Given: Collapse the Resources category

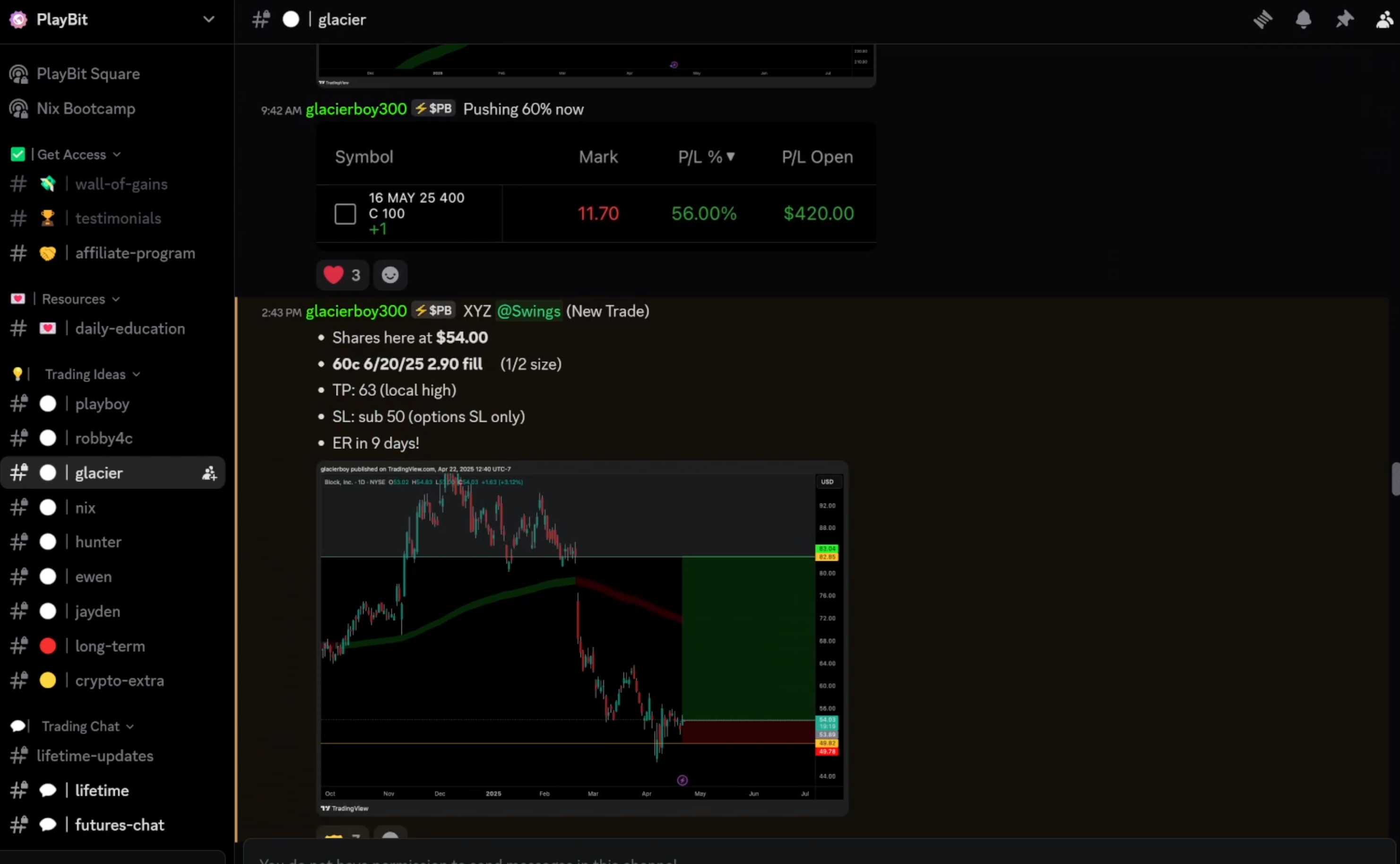Looking at the screenshot, I should coord(74,299).
